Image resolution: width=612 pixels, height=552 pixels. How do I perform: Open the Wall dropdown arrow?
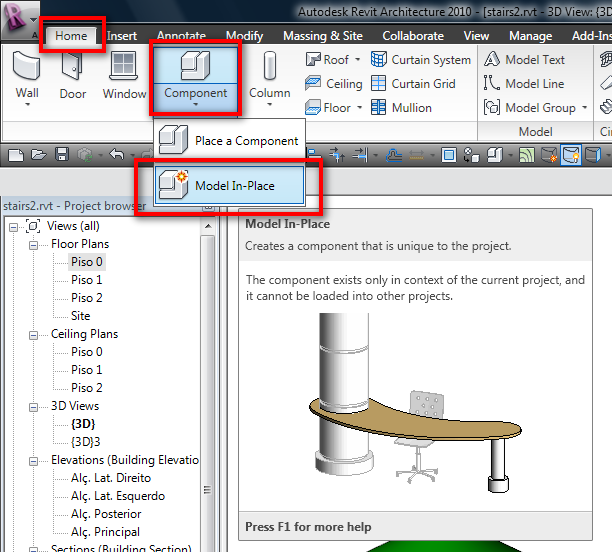click(27, 105)
